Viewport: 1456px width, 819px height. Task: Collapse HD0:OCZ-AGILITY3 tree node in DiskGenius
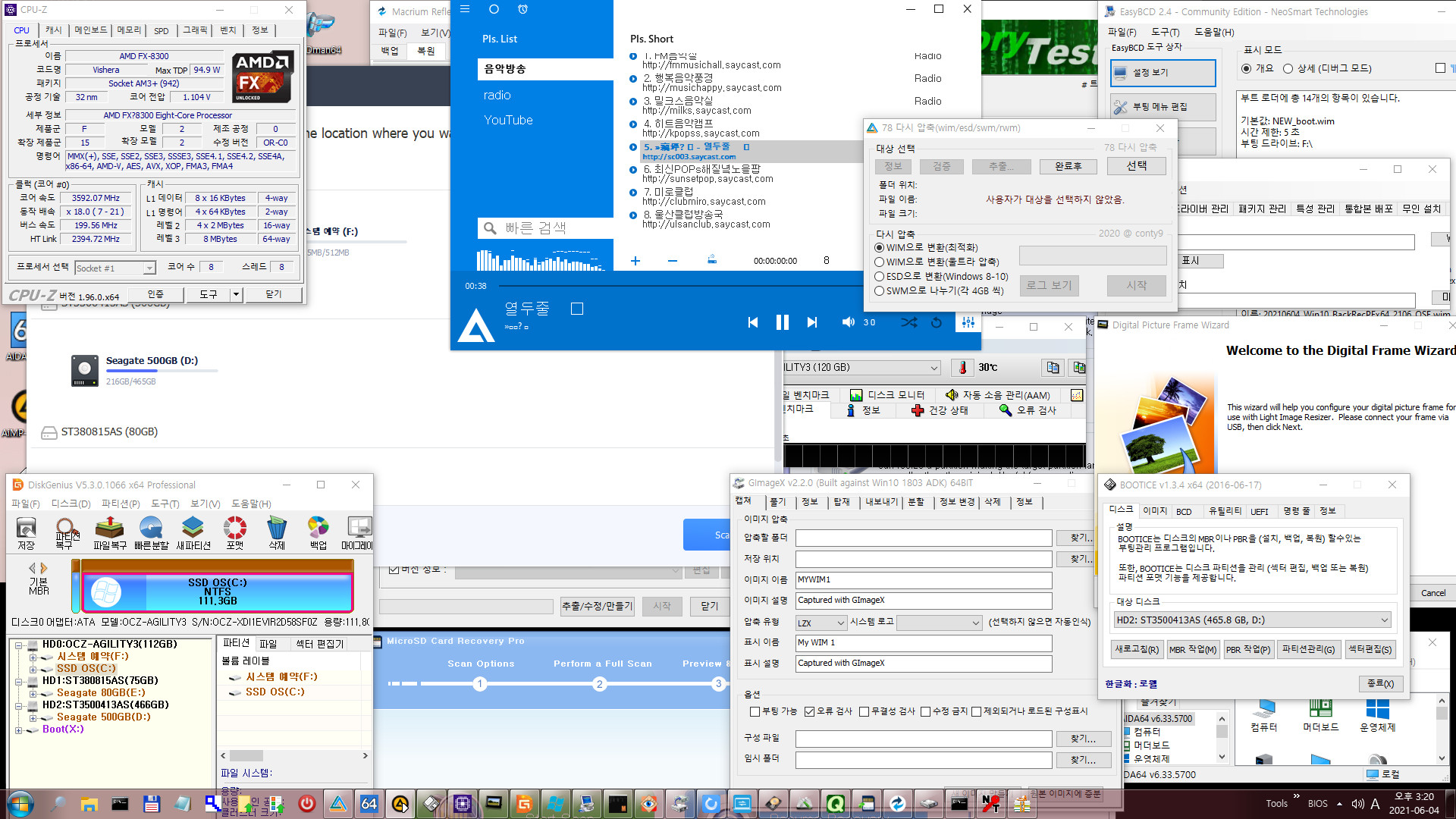tap(18, 645)
